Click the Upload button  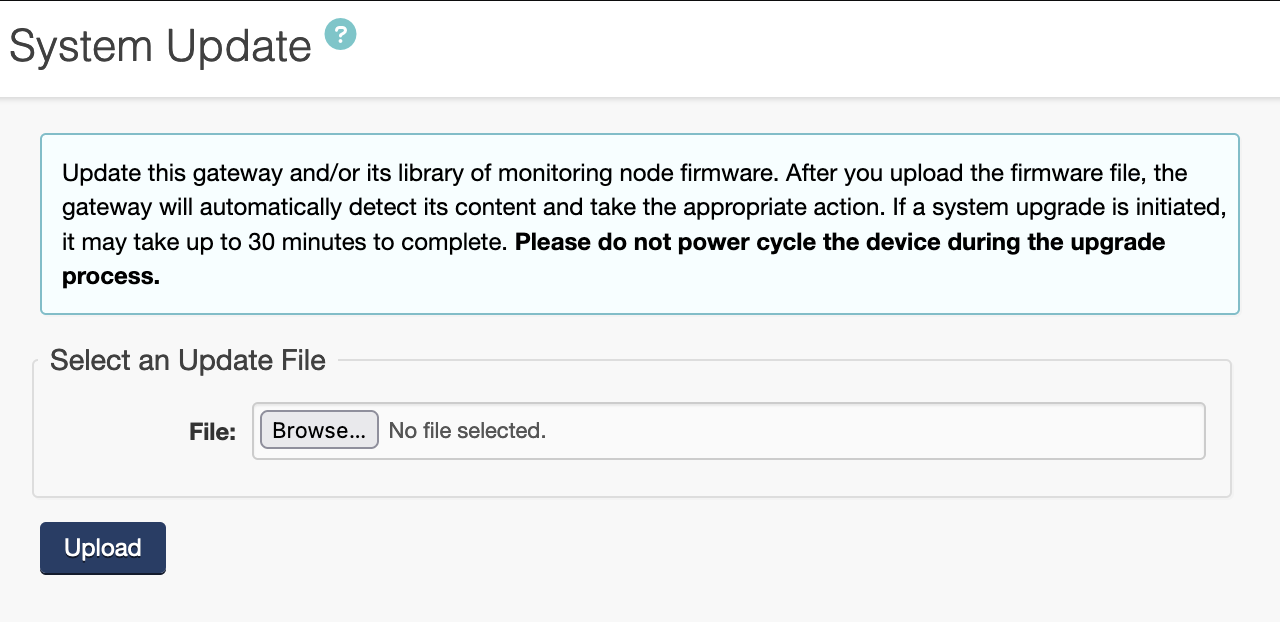pyautogui.click(x=103, y=548)
